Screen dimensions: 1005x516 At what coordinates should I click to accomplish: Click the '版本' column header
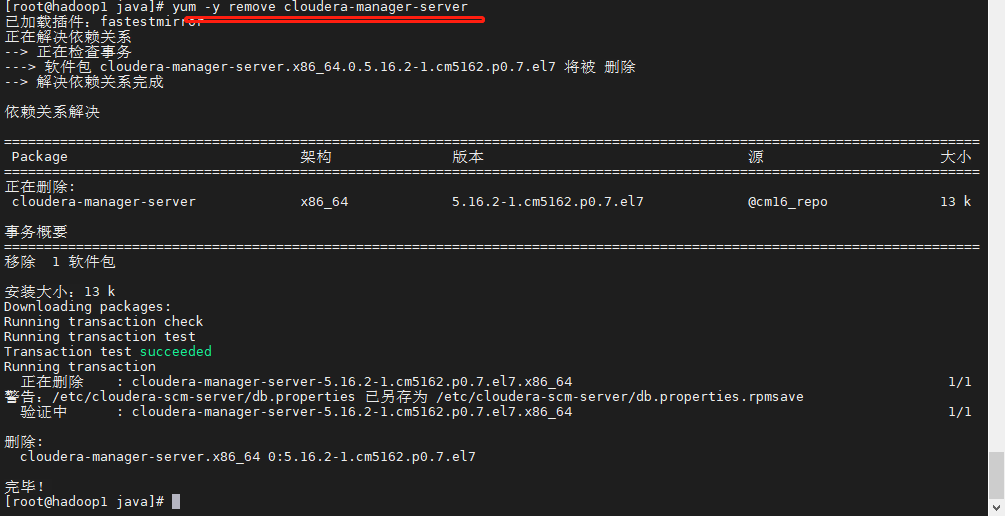(468, 156)
